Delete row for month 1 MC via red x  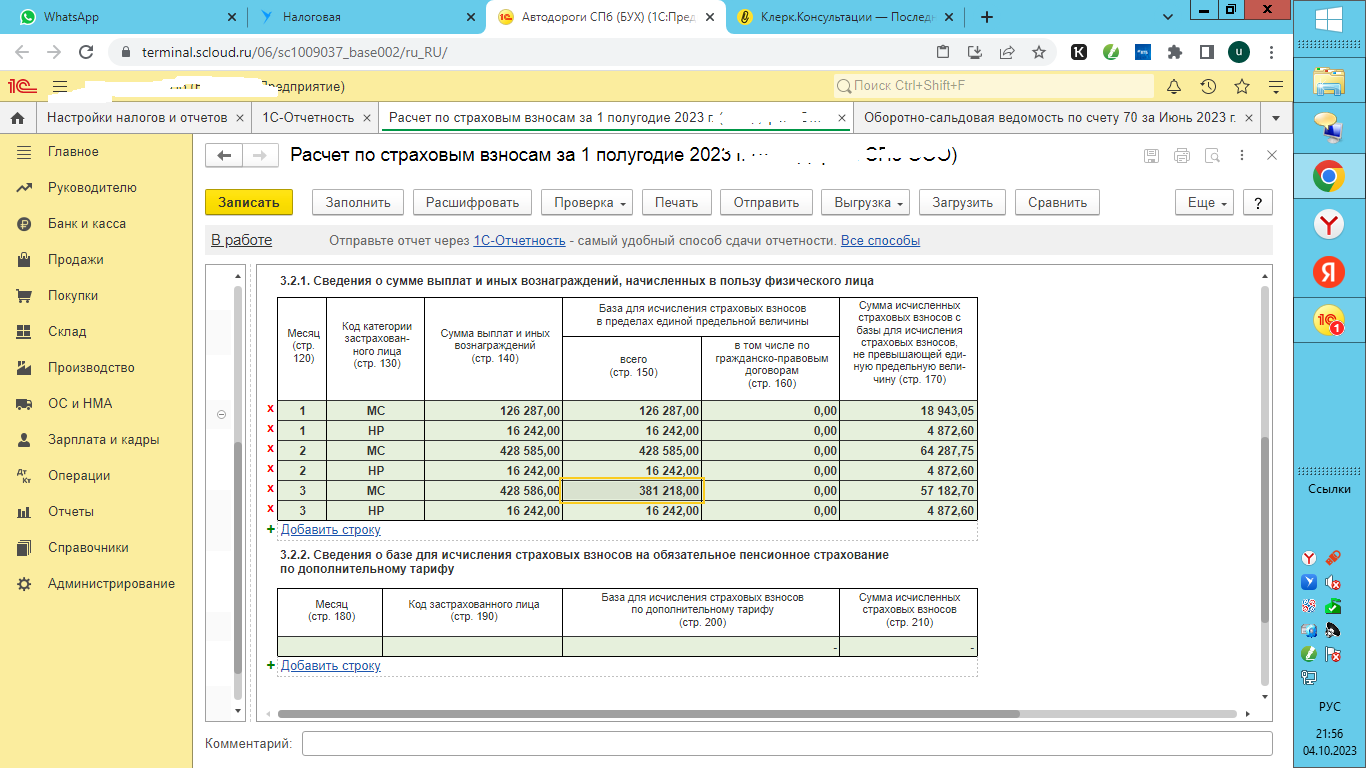click(270, 410)
